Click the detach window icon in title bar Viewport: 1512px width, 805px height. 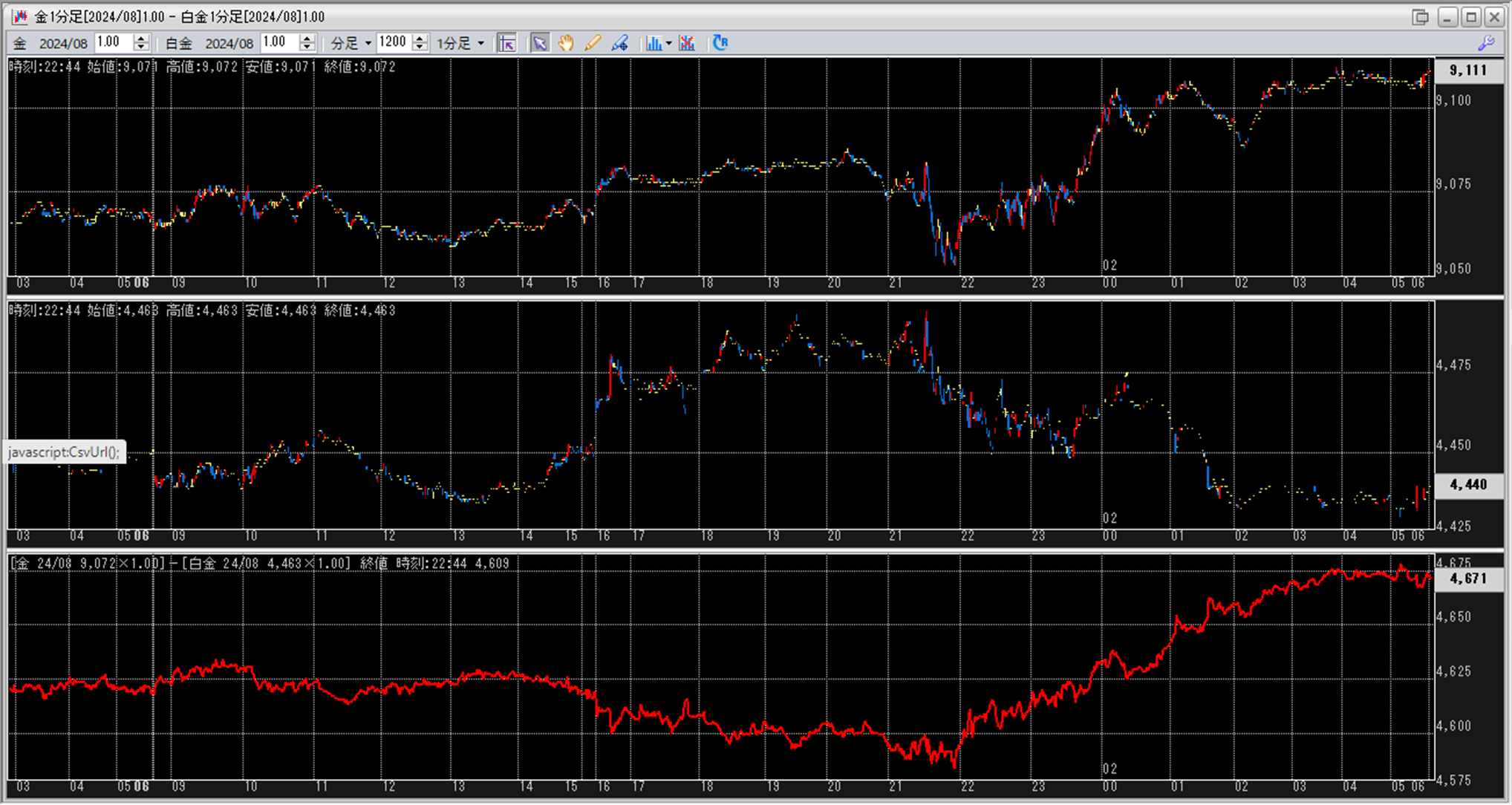1420,16
